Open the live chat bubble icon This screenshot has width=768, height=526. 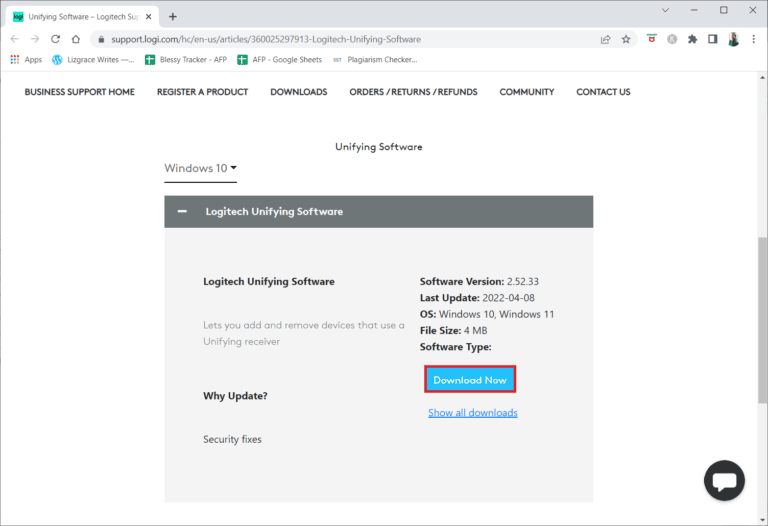coord(724,480)
